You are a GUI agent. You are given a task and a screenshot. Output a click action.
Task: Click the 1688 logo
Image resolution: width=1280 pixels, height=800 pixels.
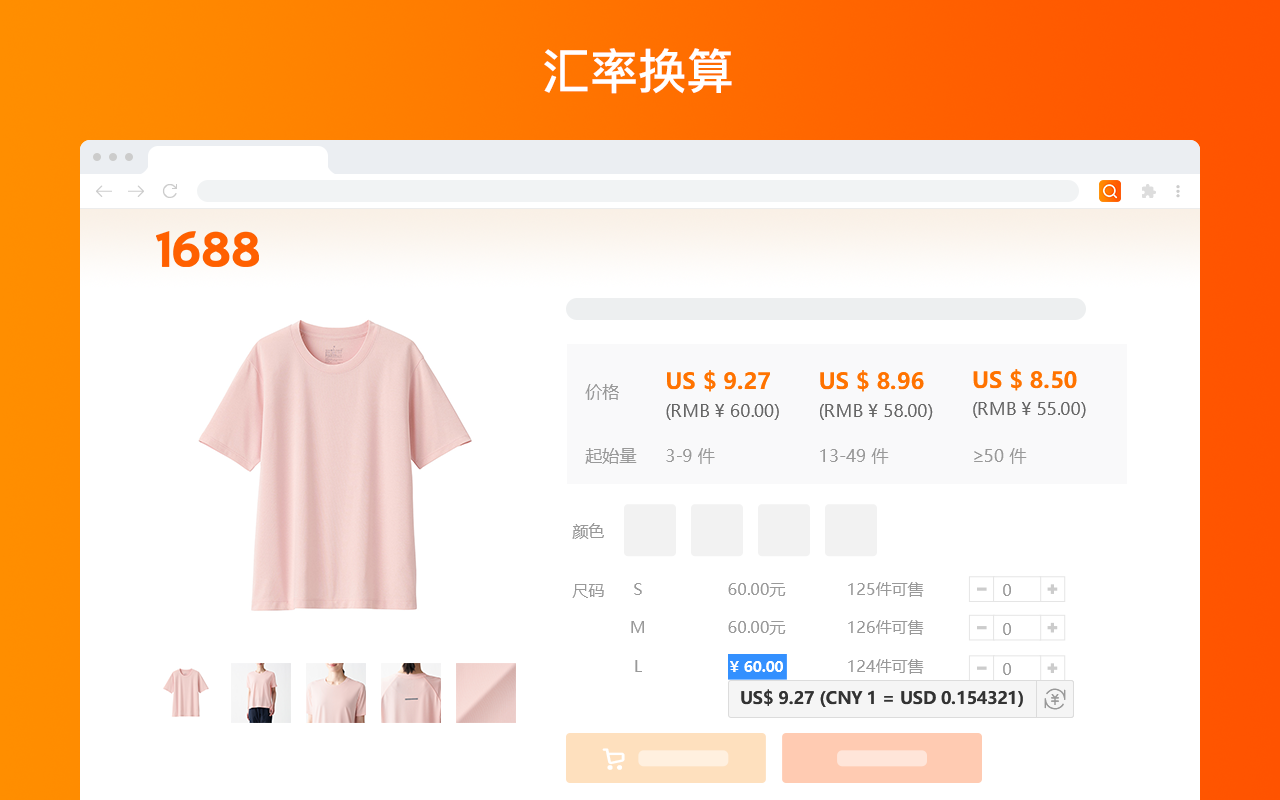coord(208,248)
